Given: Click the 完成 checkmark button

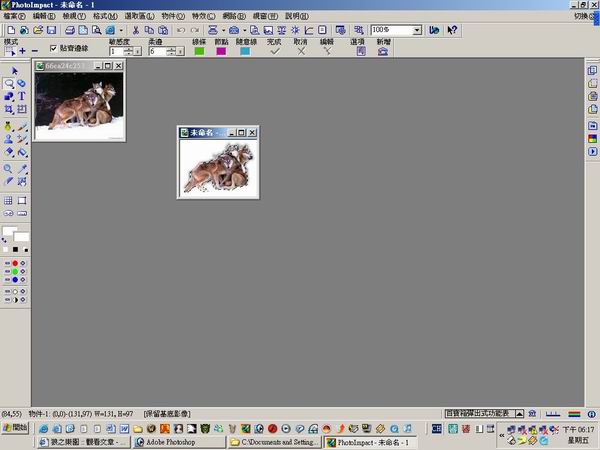Looking at the screenshot, I should (275, 51).
